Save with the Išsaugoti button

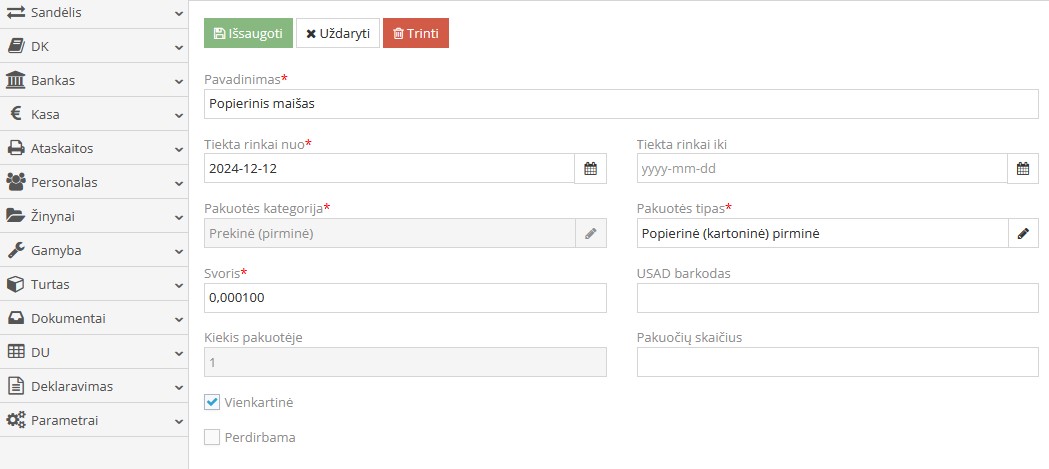[248, 33]
